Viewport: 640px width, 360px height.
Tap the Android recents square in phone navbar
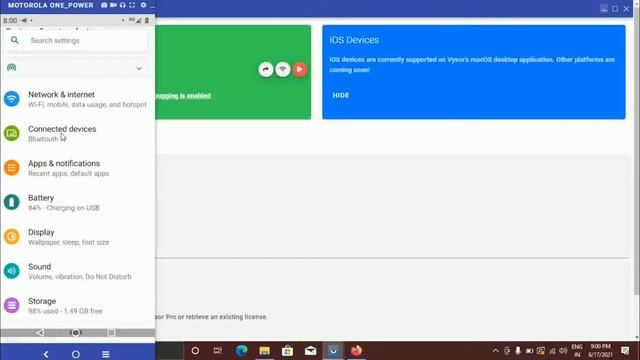coord(111,333)
